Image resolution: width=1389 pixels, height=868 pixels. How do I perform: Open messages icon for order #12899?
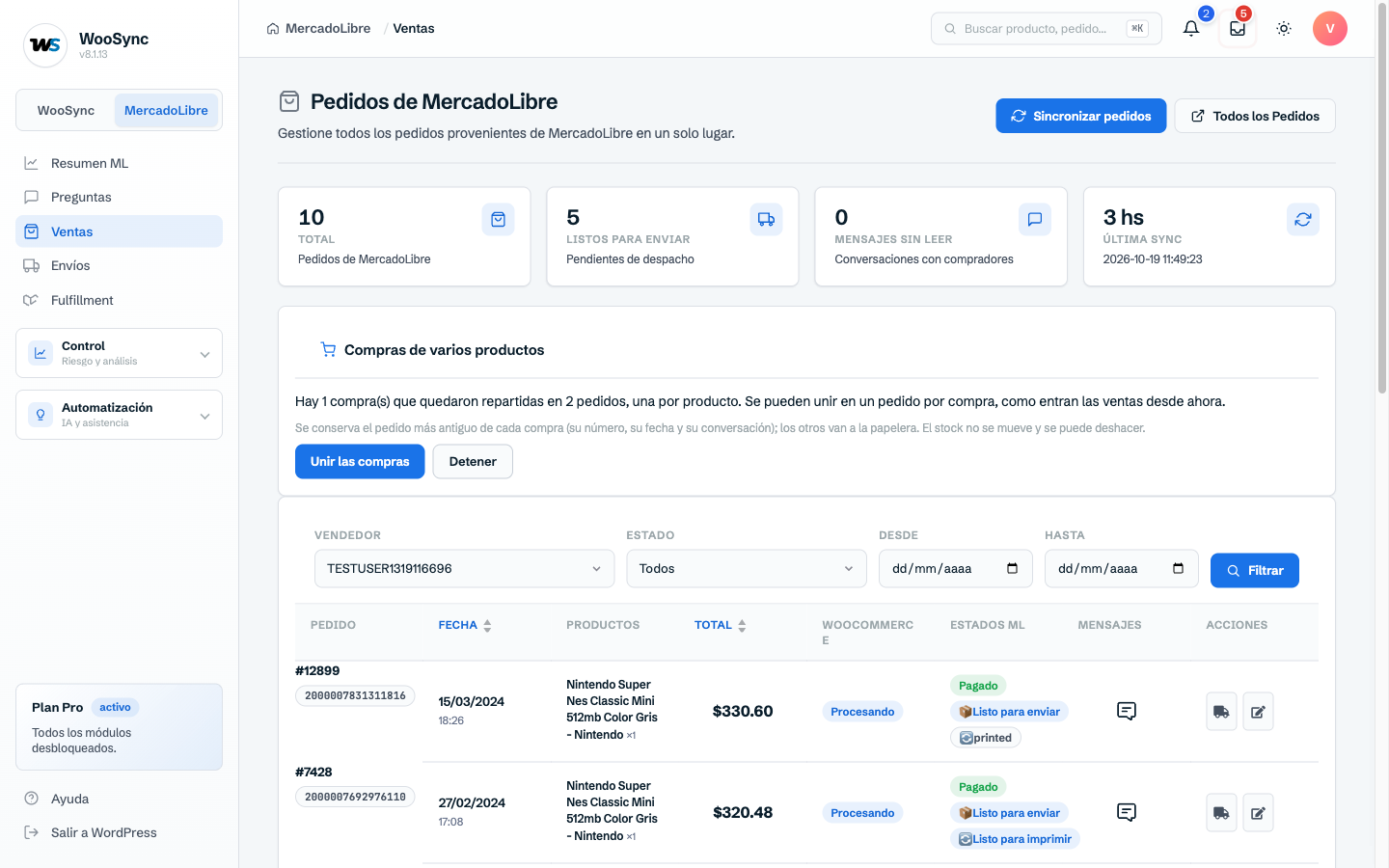pos(1126,711)
